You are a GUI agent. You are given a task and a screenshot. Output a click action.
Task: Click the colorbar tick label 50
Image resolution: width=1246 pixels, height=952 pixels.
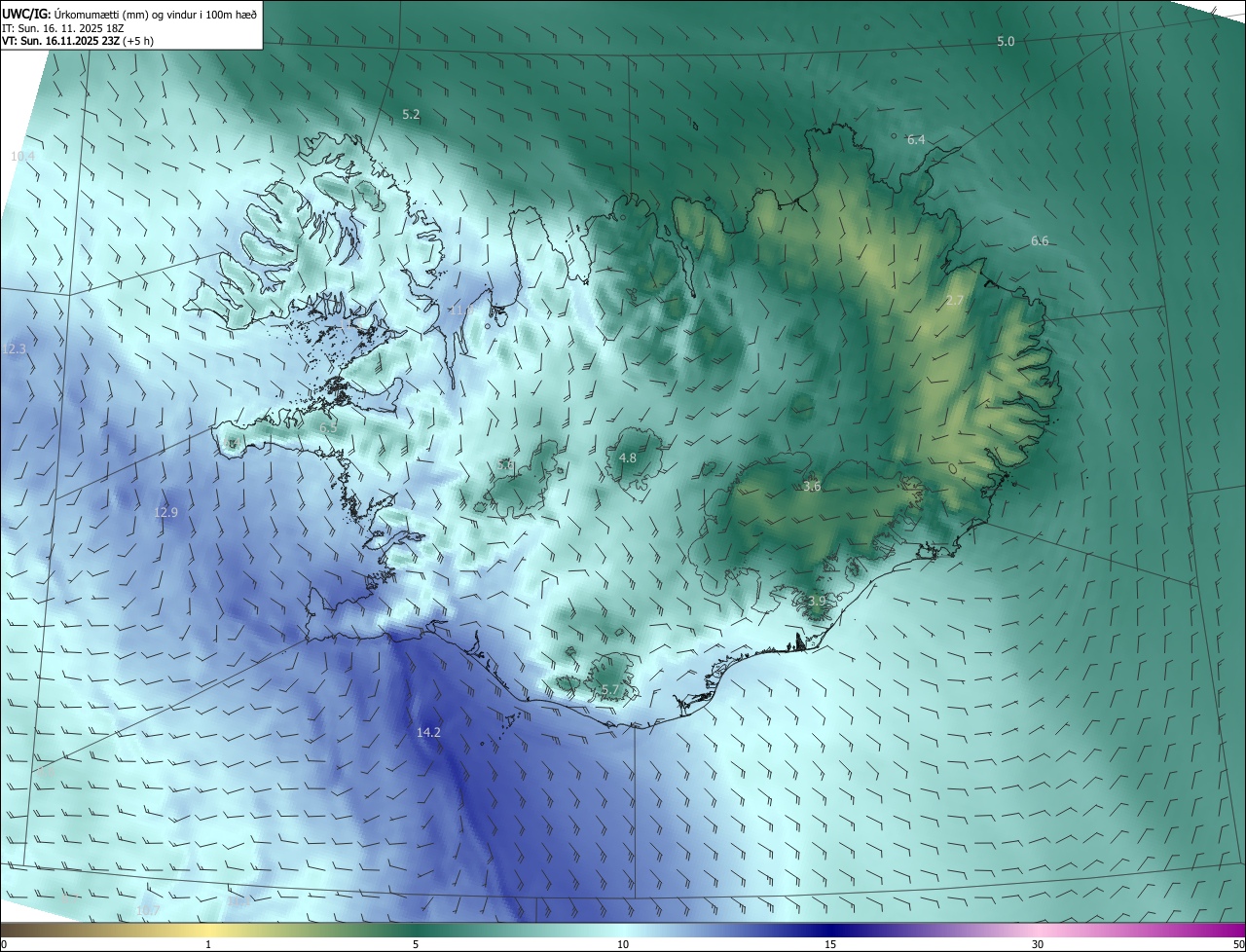pos(1238,944)
